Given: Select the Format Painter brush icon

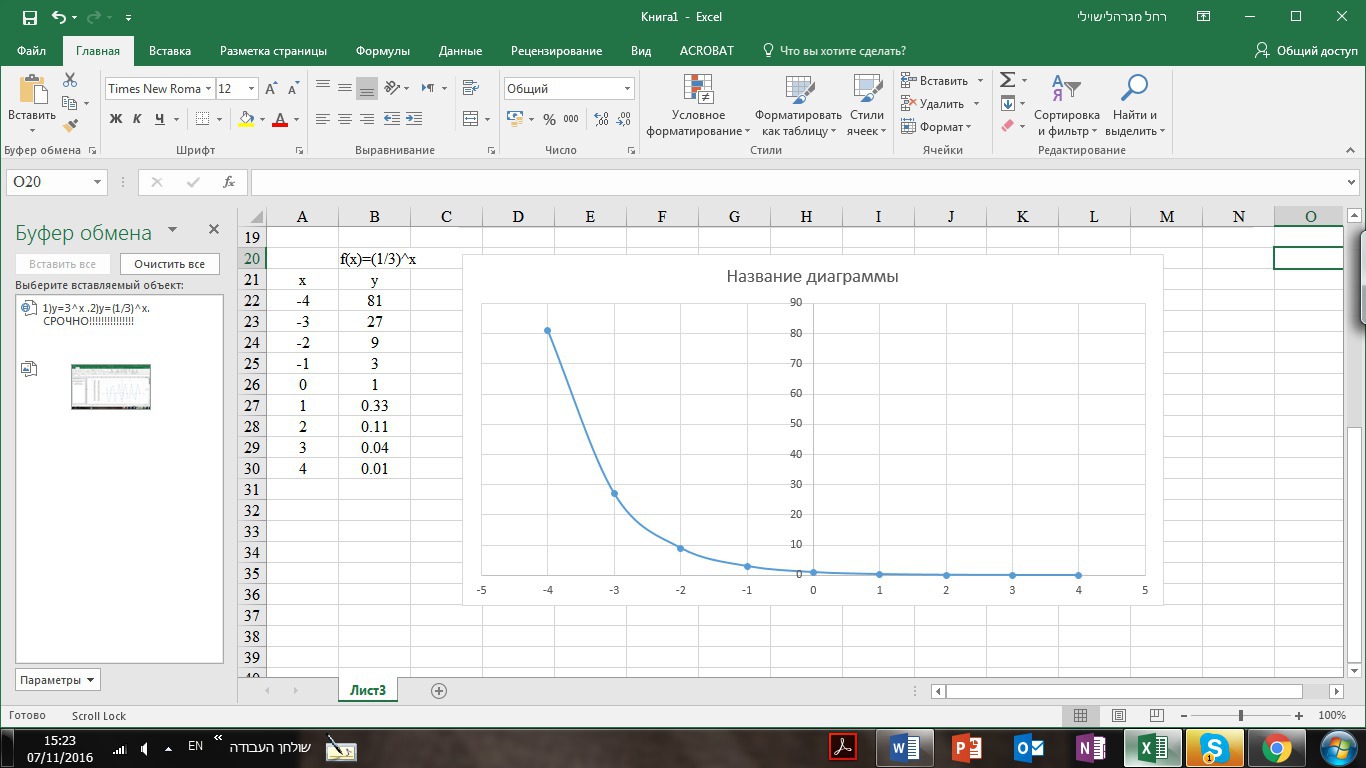Looking at the screenshot, I should tap(70, 126).
